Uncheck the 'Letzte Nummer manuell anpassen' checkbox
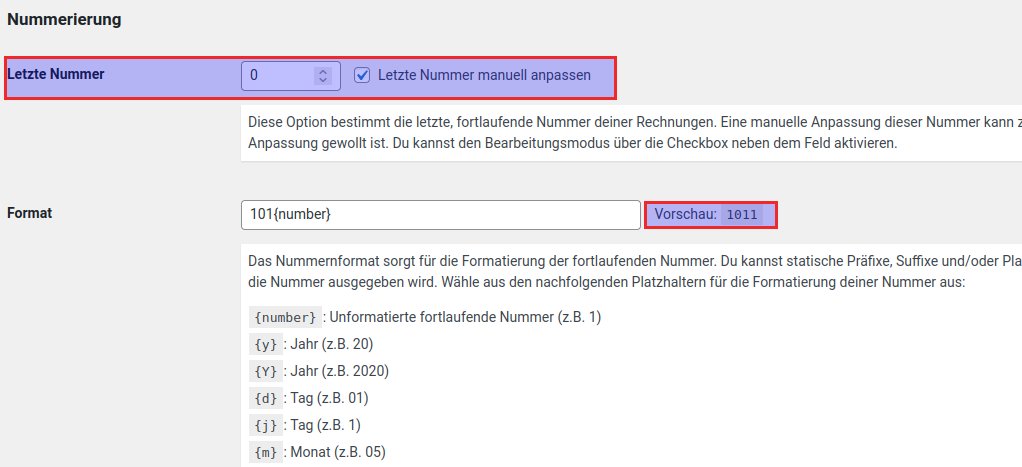This screenshot has width=1022, height=467. [362, 75]
